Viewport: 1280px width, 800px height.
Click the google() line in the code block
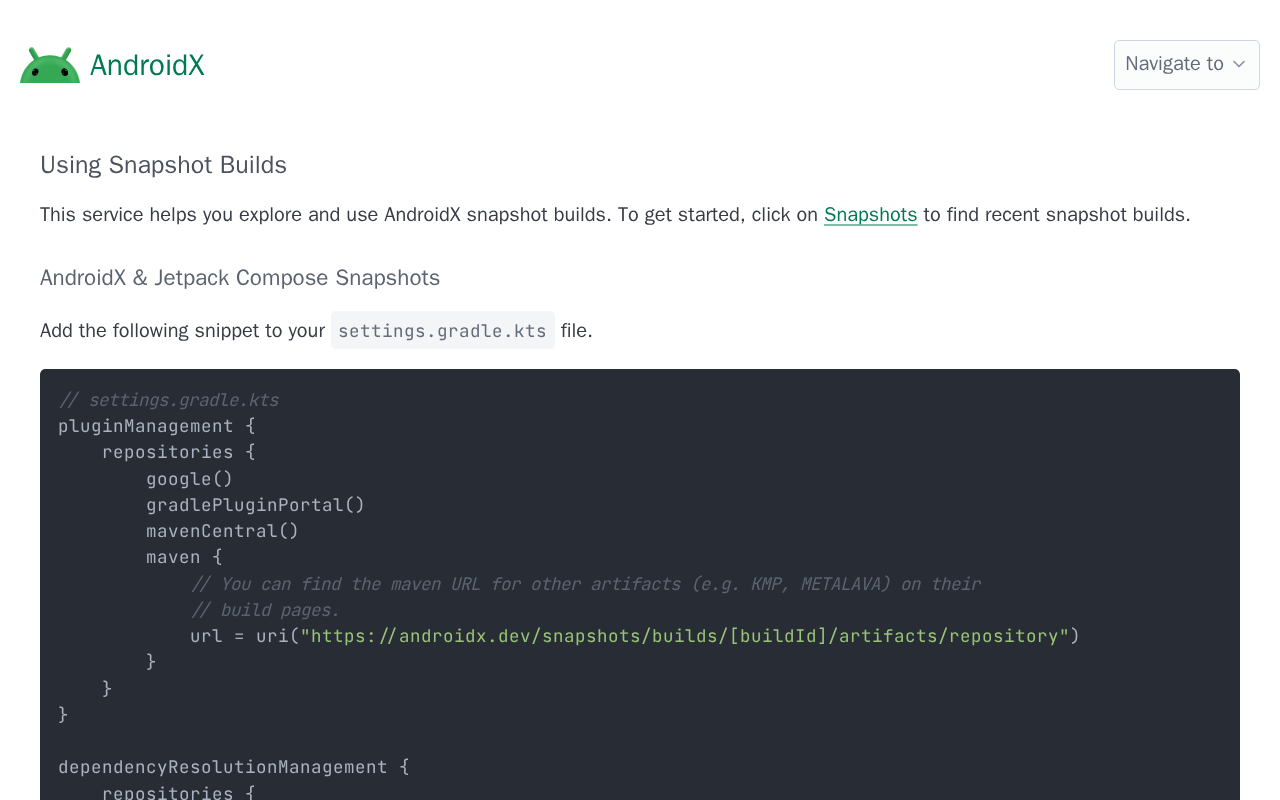point(189,479)
